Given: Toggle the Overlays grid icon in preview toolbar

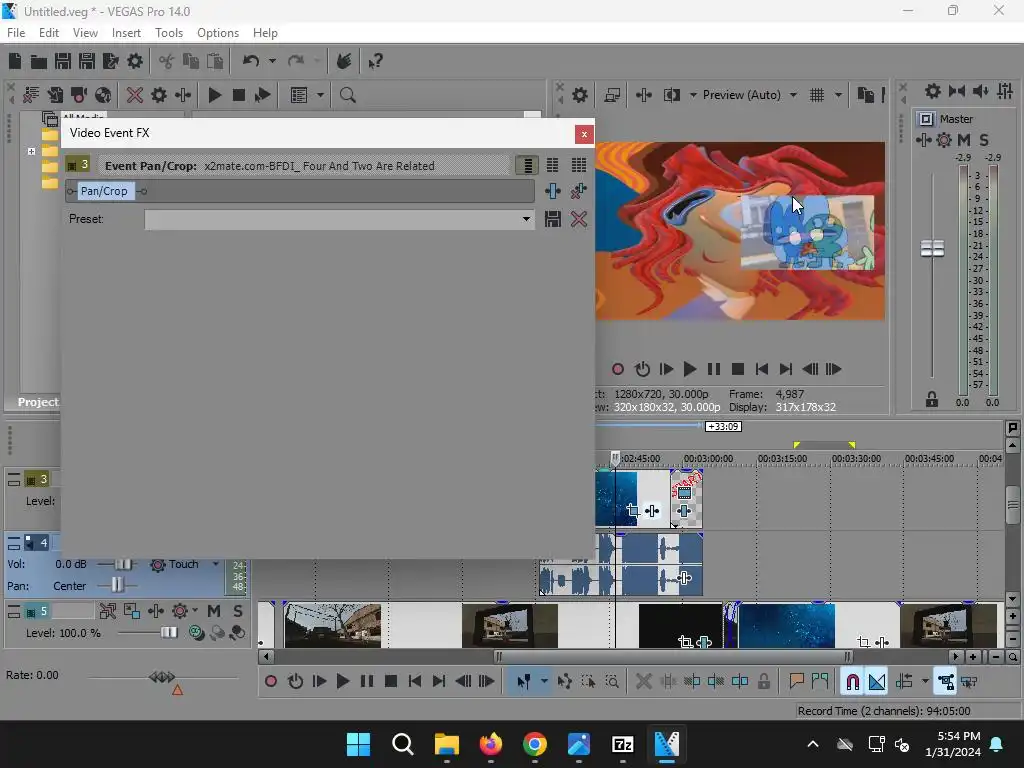Looking at the screenshot, I should 817,95.
